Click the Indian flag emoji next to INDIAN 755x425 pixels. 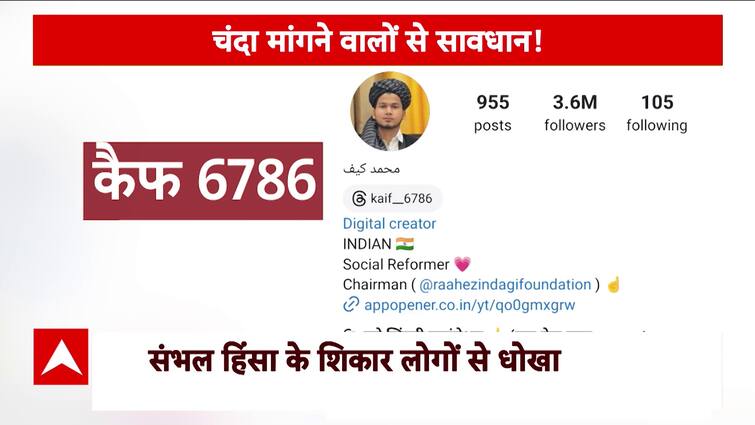click(404, 244)
